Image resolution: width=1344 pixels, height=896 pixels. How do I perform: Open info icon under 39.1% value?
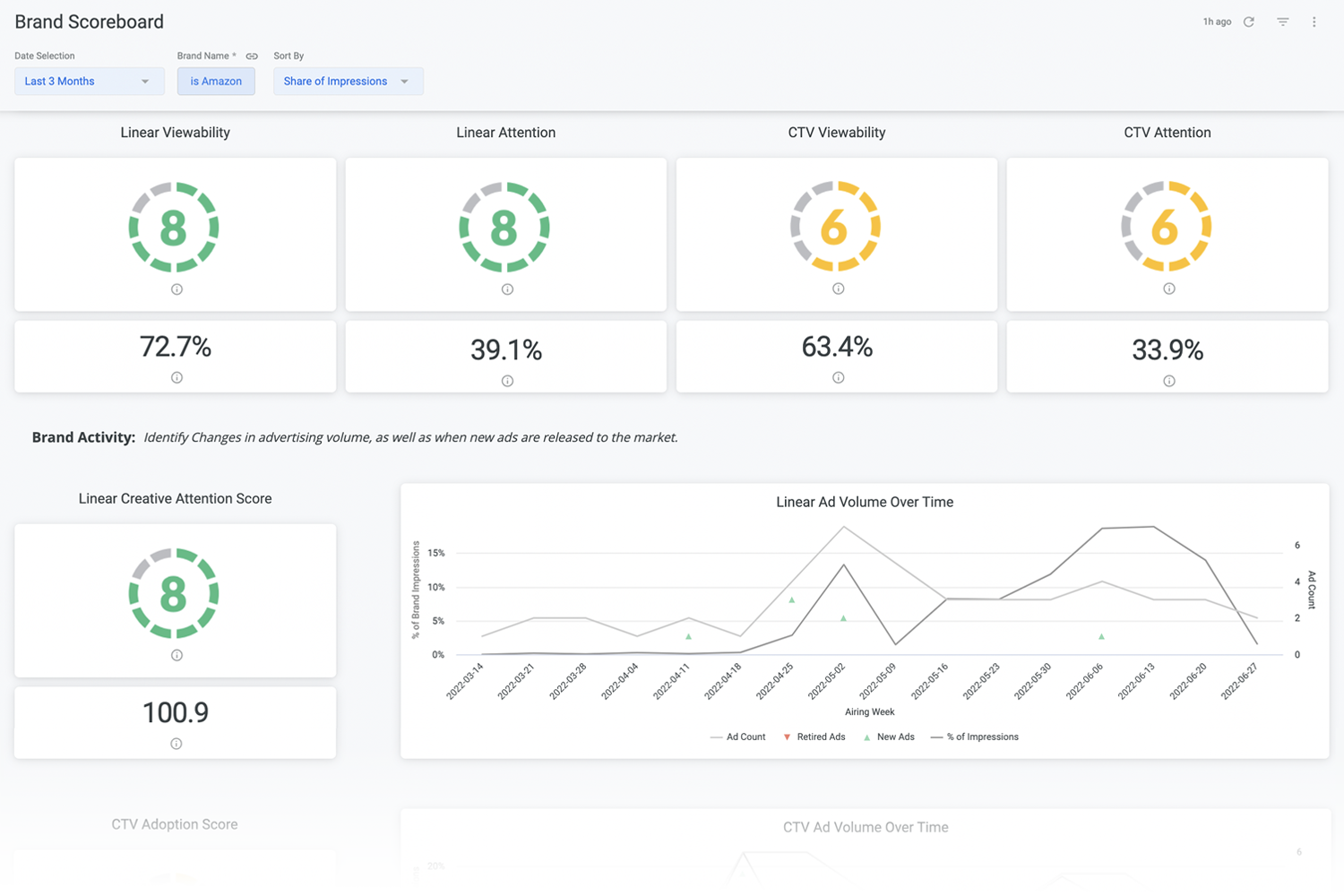[507, 381]
